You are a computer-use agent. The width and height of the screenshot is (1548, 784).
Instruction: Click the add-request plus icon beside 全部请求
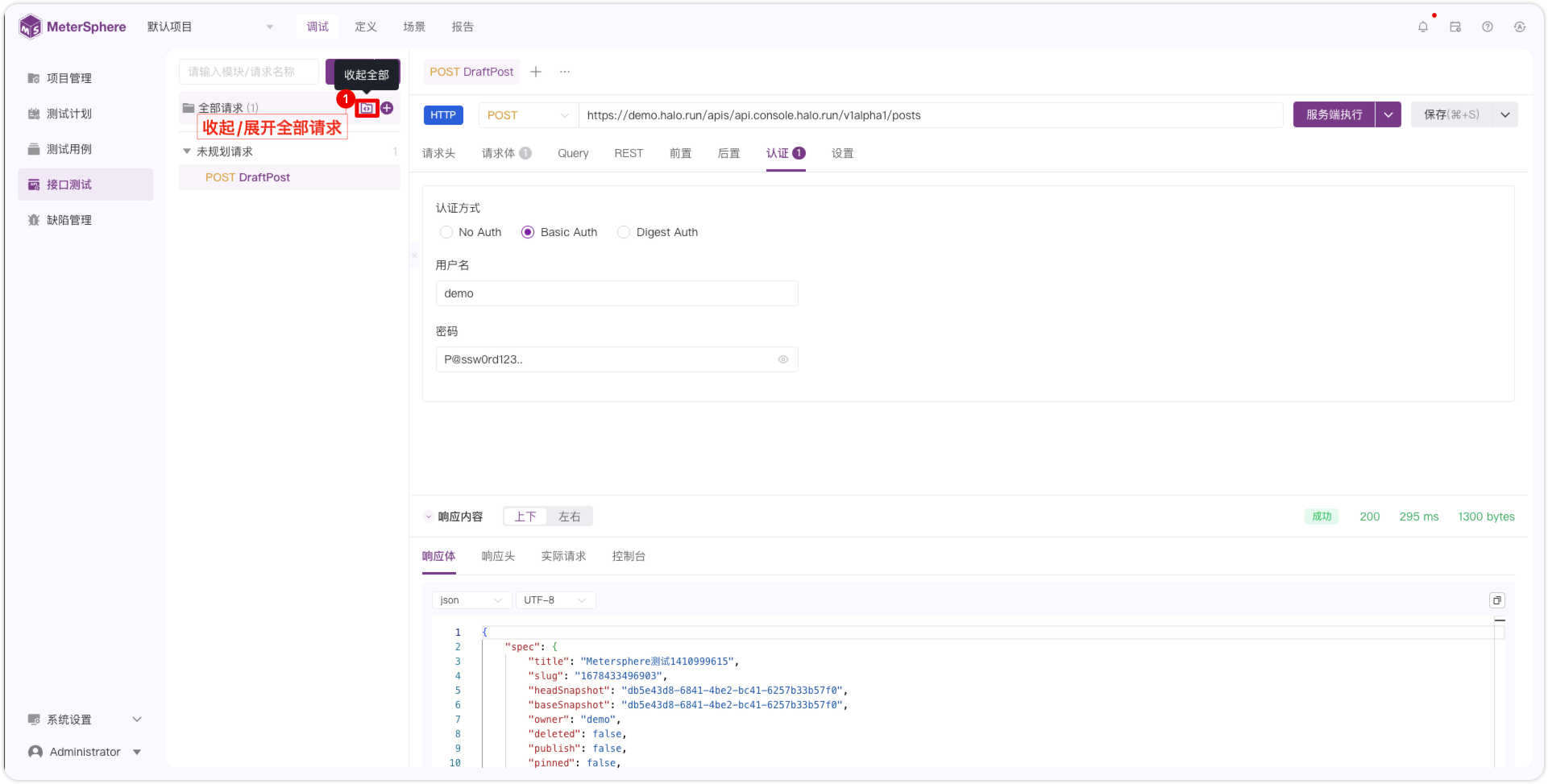388,108
